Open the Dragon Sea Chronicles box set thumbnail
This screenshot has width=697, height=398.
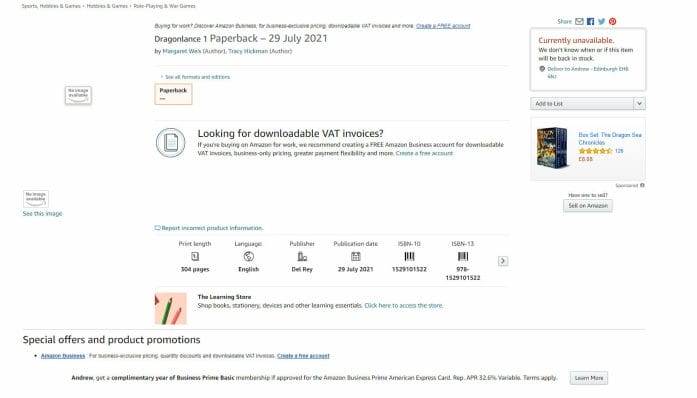552,147
